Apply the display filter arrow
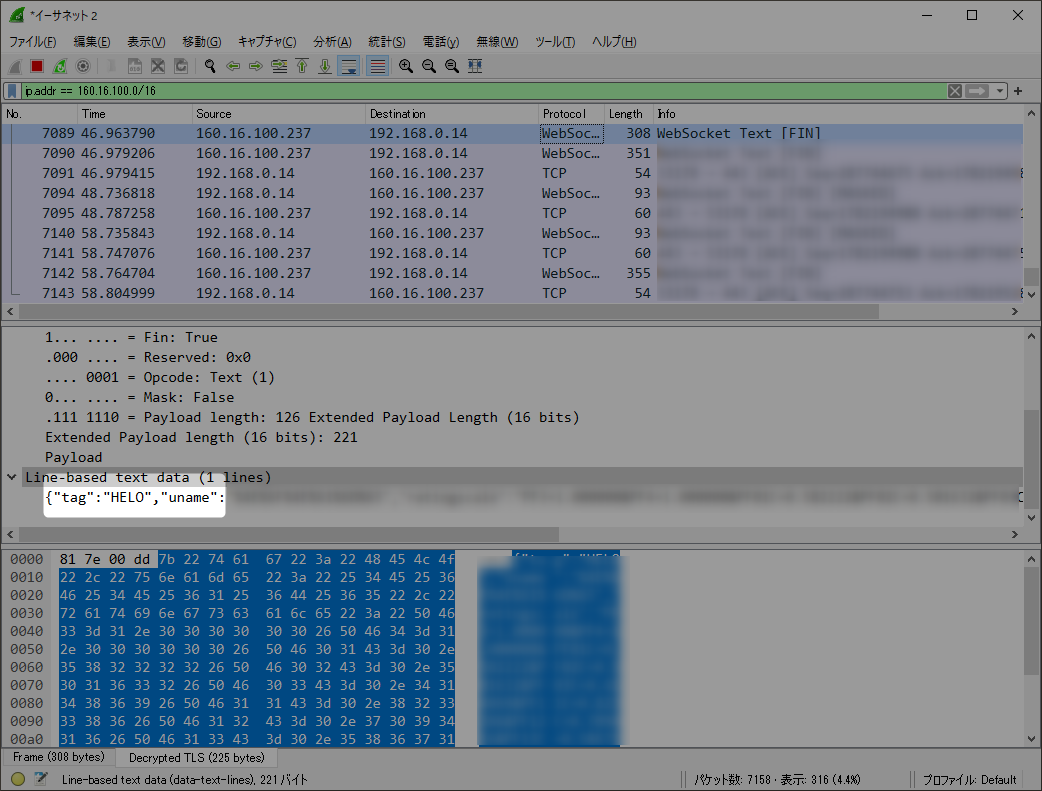1042x791 pixels. tap(977, 90)
